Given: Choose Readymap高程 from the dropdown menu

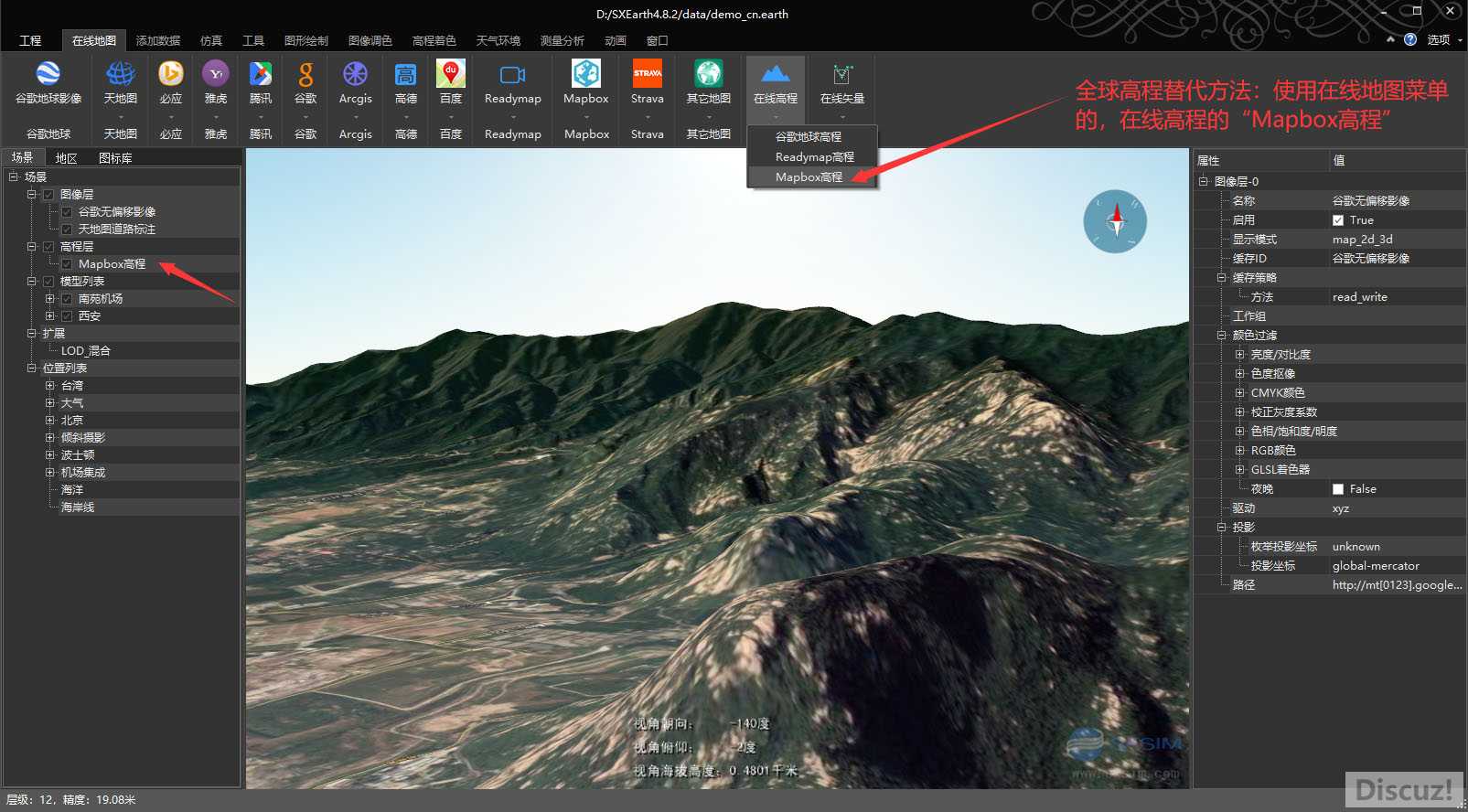Looking at the screenshot, I should [812, 157].
